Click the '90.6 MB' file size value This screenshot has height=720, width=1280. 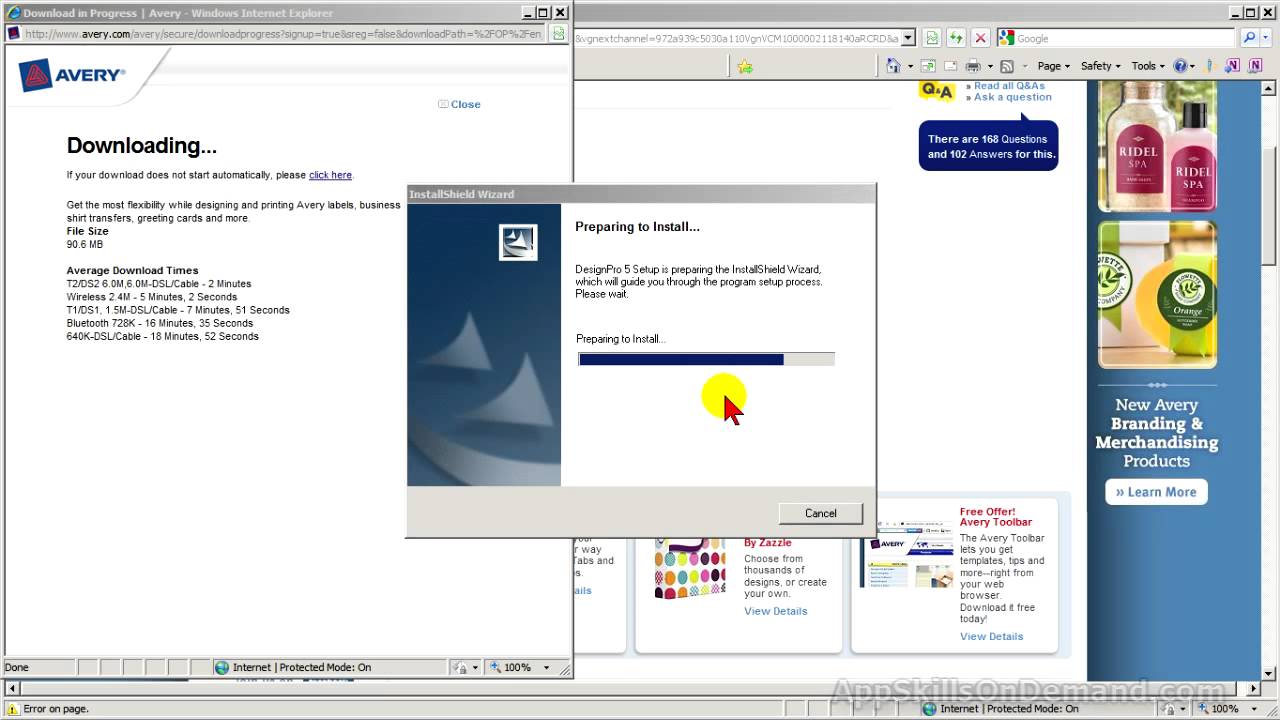point(85,244)
